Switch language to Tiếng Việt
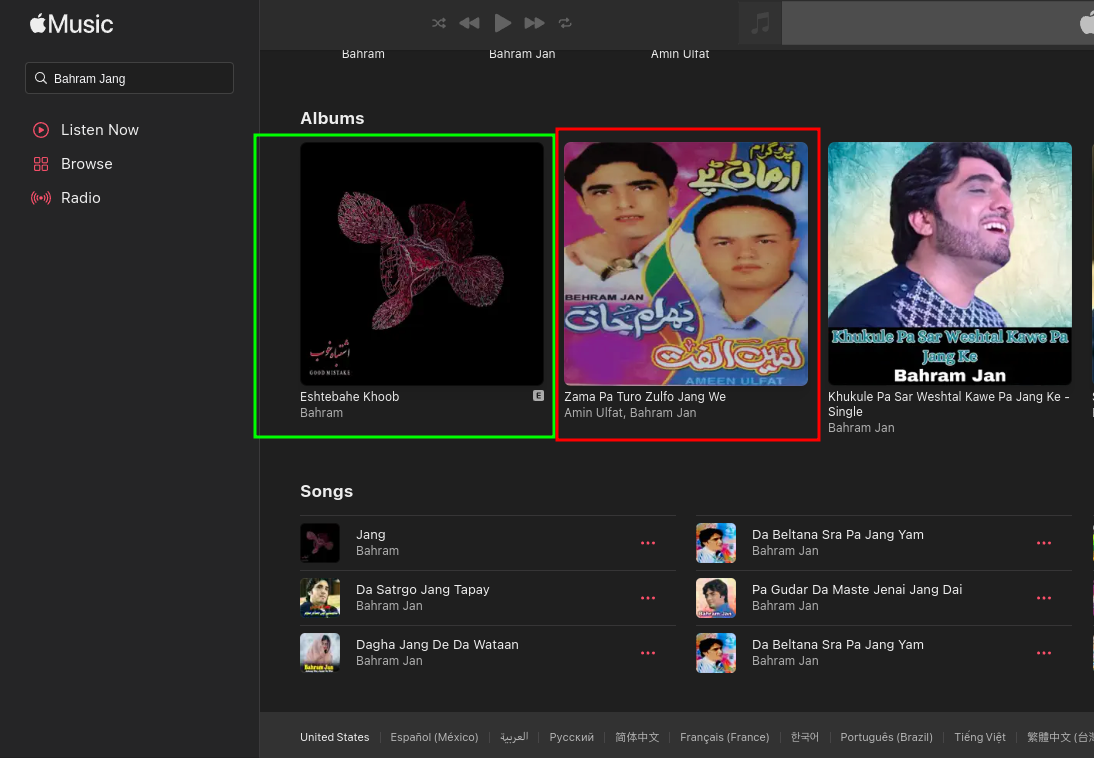This screenshot has height=758, width=1094. [x=980, y=737]
